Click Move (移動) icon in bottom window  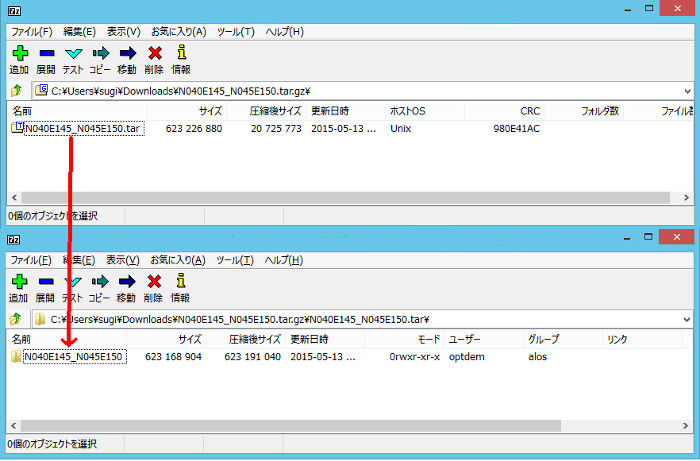pos(126,281)
